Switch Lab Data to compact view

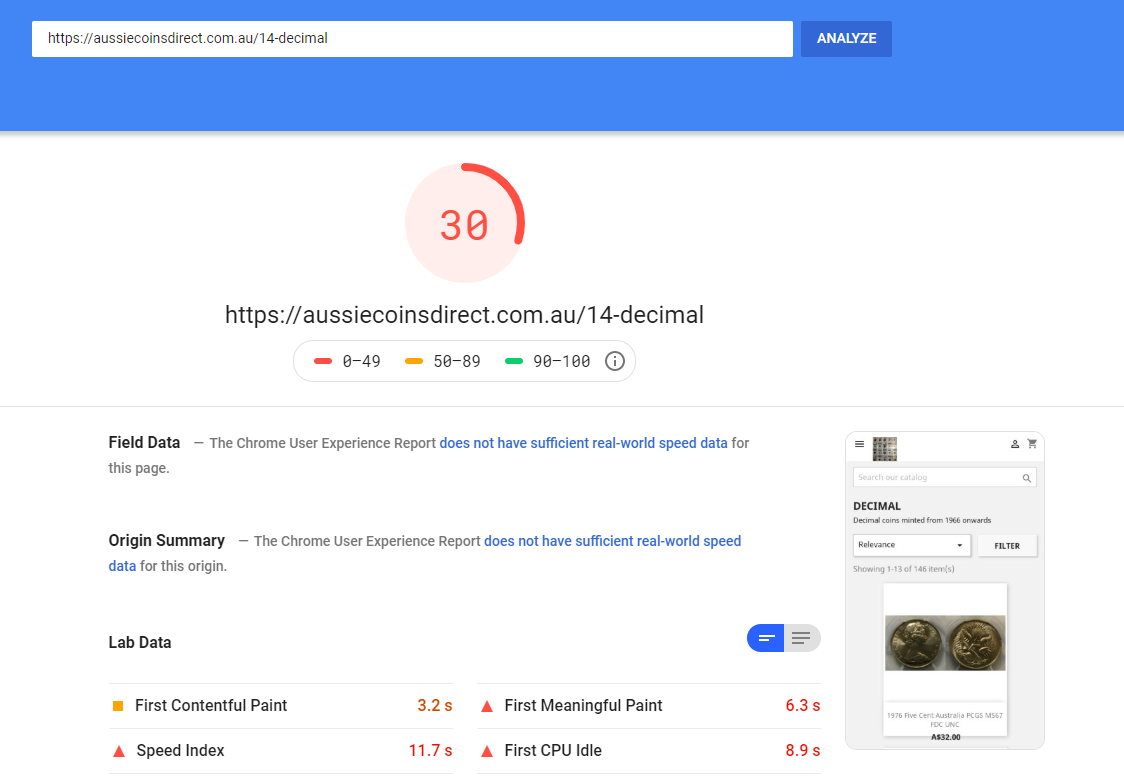(766, 638)
